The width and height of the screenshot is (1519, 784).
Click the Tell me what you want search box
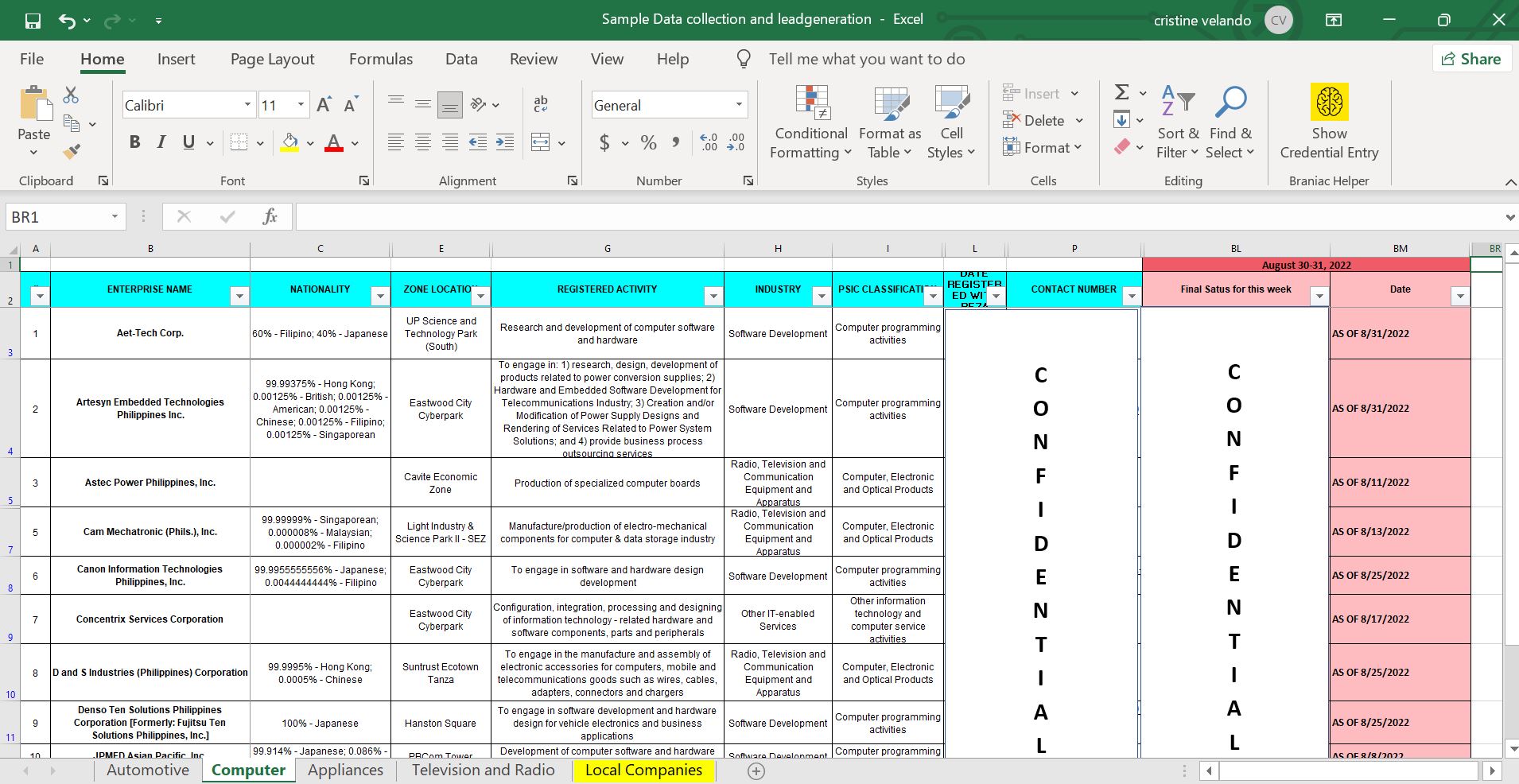[867, 59]
